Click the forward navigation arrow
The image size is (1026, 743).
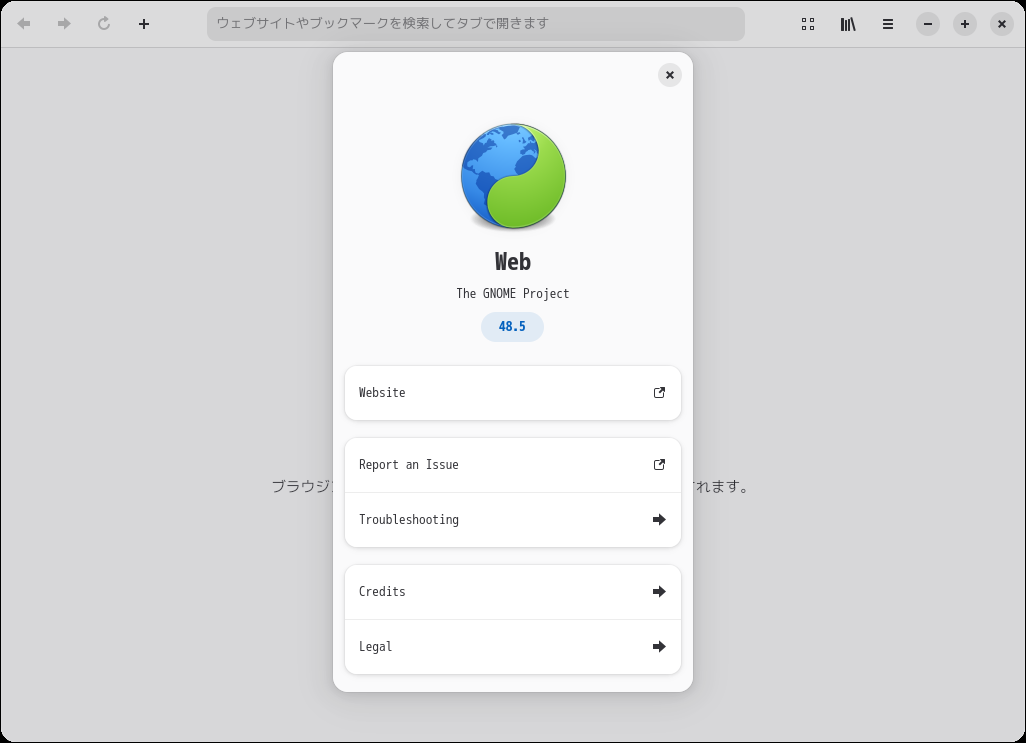point(64,24)
